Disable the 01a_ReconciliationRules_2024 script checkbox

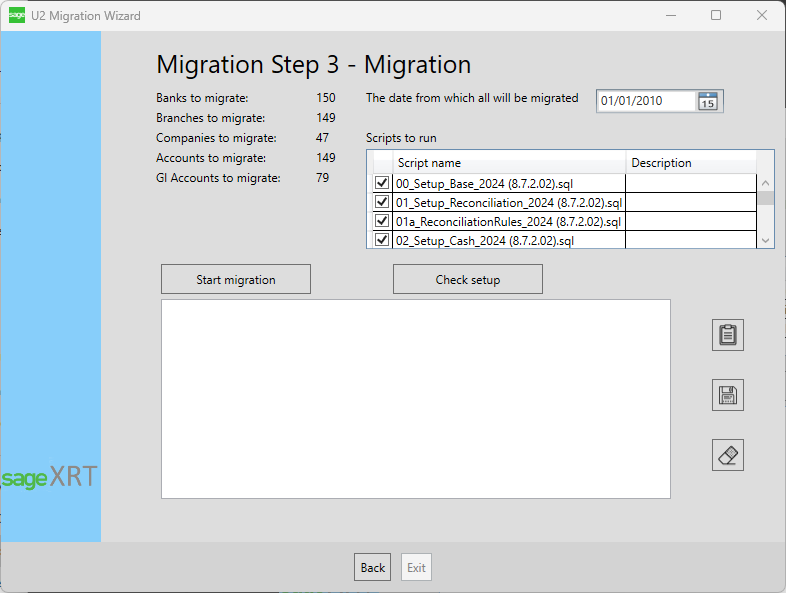point(381,221)
